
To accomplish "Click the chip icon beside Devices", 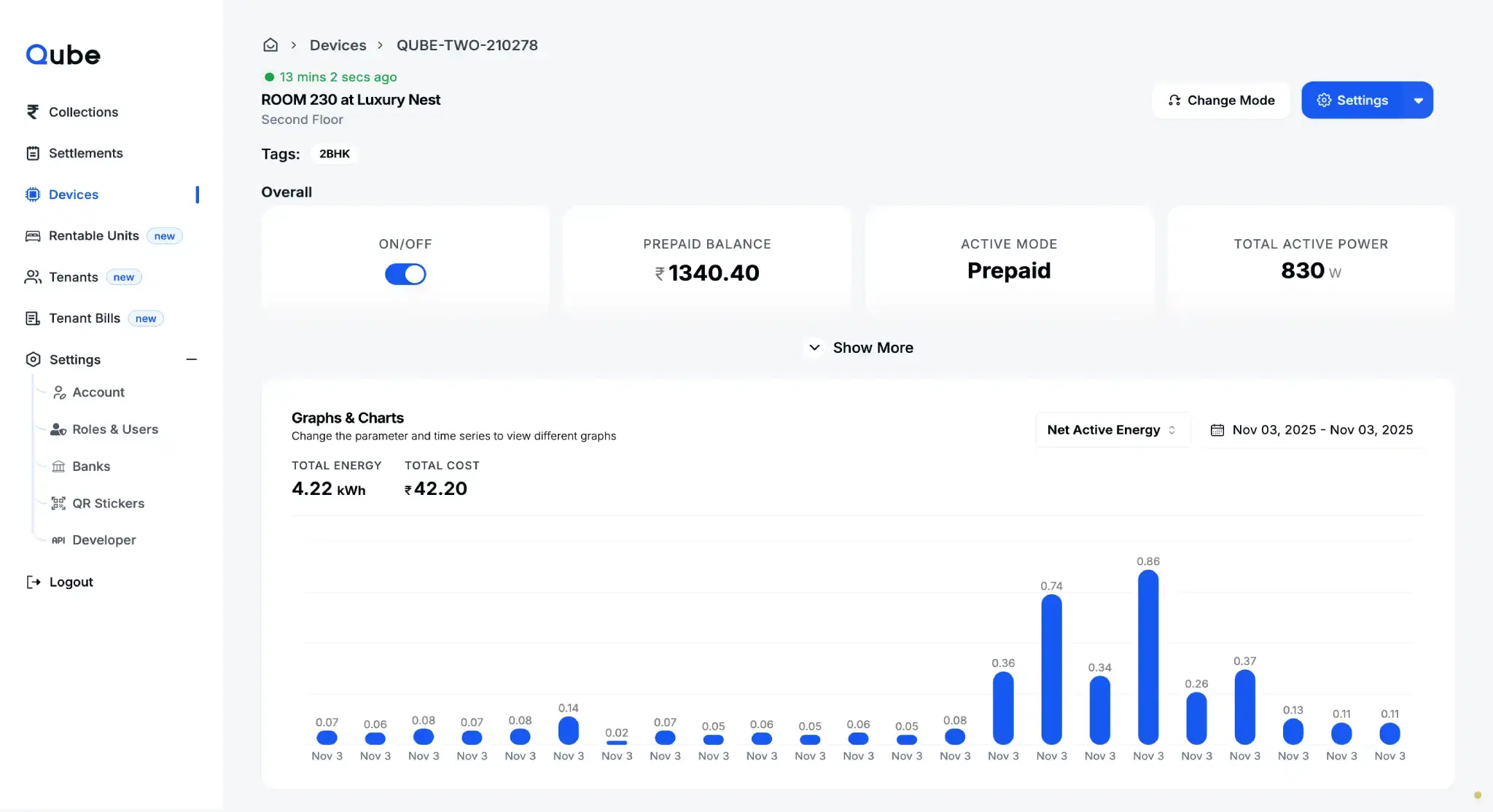I will pos(33,195).
